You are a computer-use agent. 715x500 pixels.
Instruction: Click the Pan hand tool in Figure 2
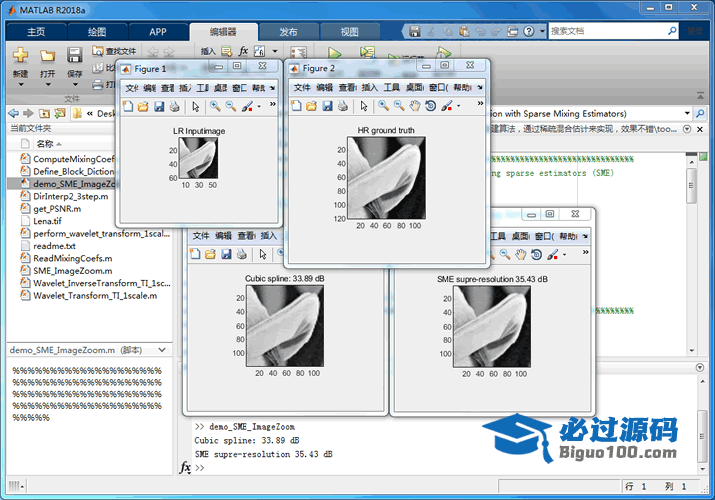414,106
